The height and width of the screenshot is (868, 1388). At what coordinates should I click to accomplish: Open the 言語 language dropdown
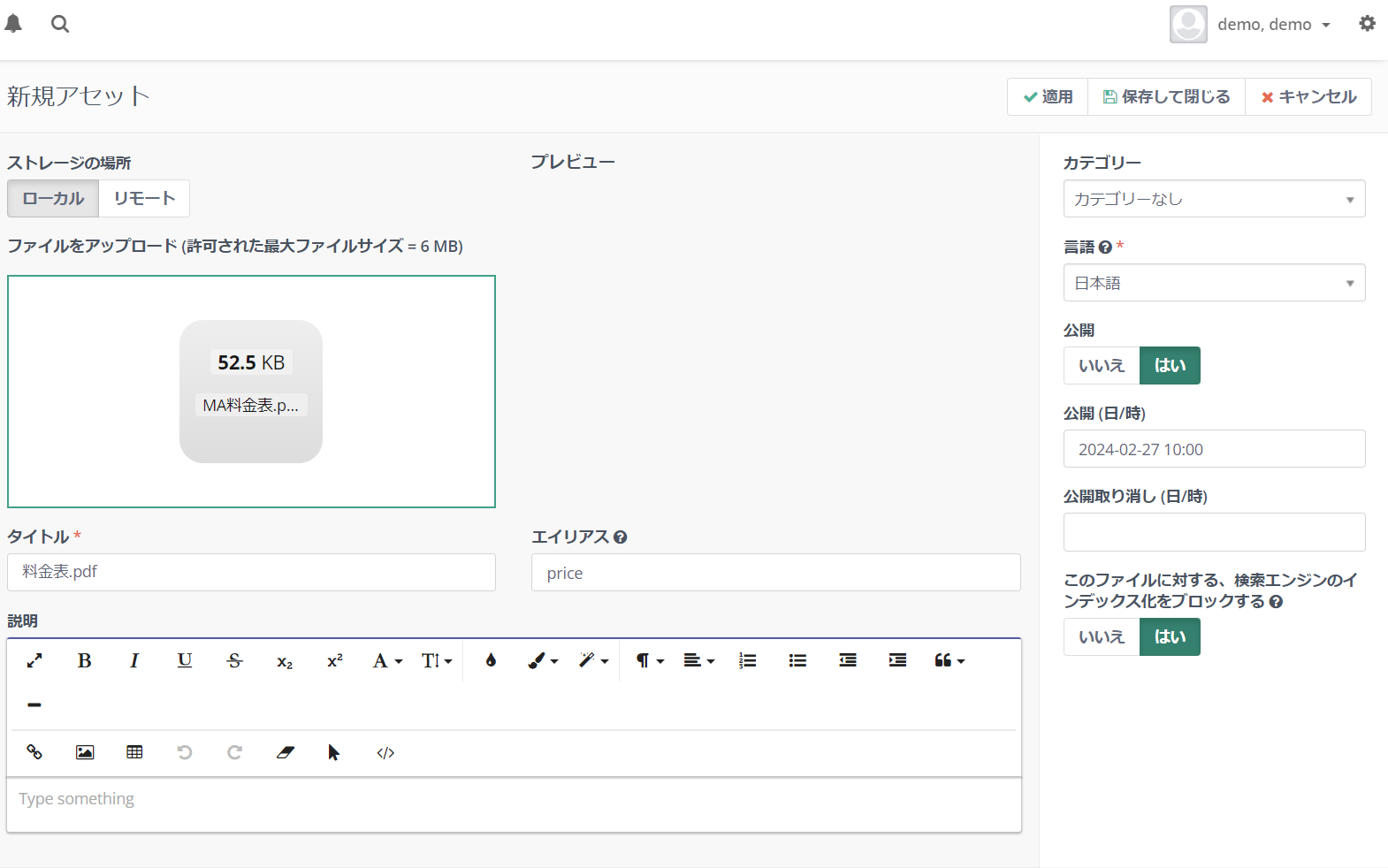(1213, 283)
